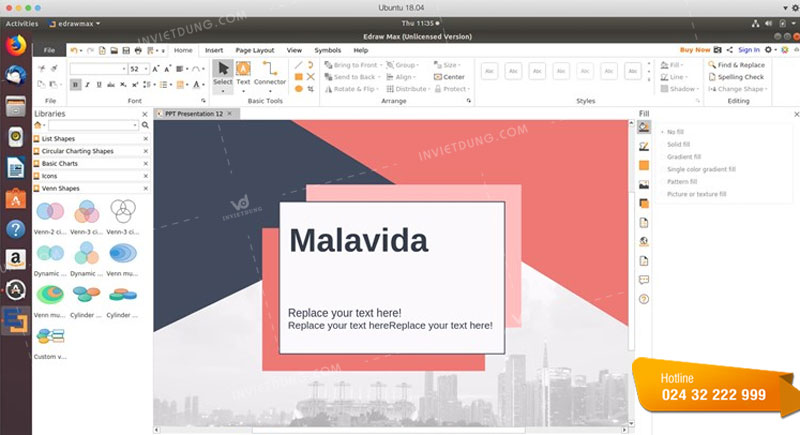
Task: Select the No fill option
Action: (674, 132)
